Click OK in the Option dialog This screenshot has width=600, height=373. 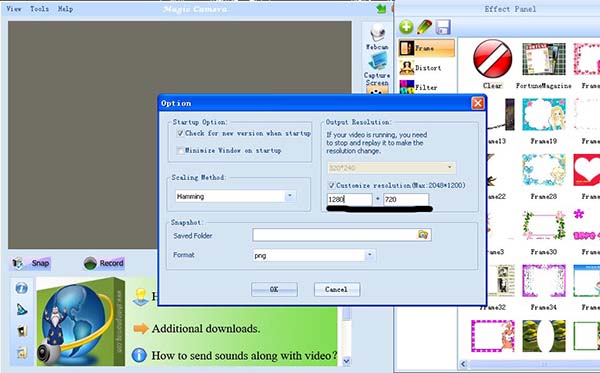(x=274, y=289)
